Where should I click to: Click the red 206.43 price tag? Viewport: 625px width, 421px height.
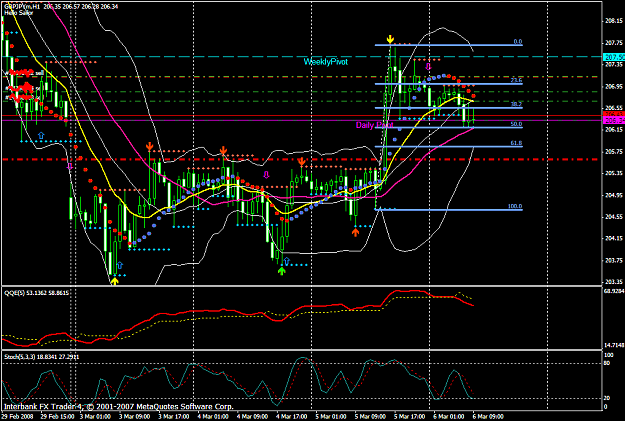pyautogui.click(x=614, y=115)
